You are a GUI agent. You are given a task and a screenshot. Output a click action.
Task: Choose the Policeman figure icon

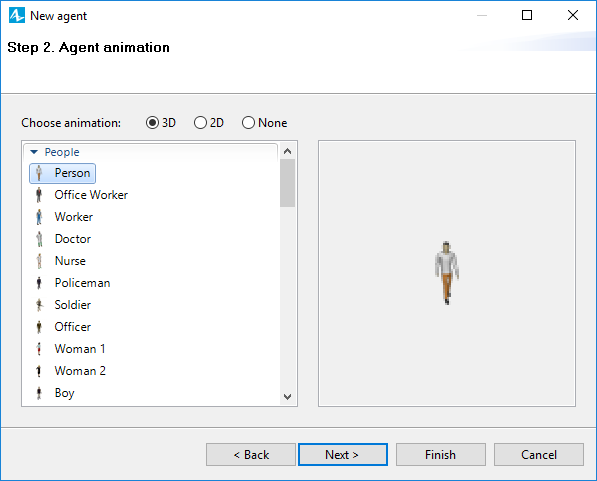tap(39, 283)
